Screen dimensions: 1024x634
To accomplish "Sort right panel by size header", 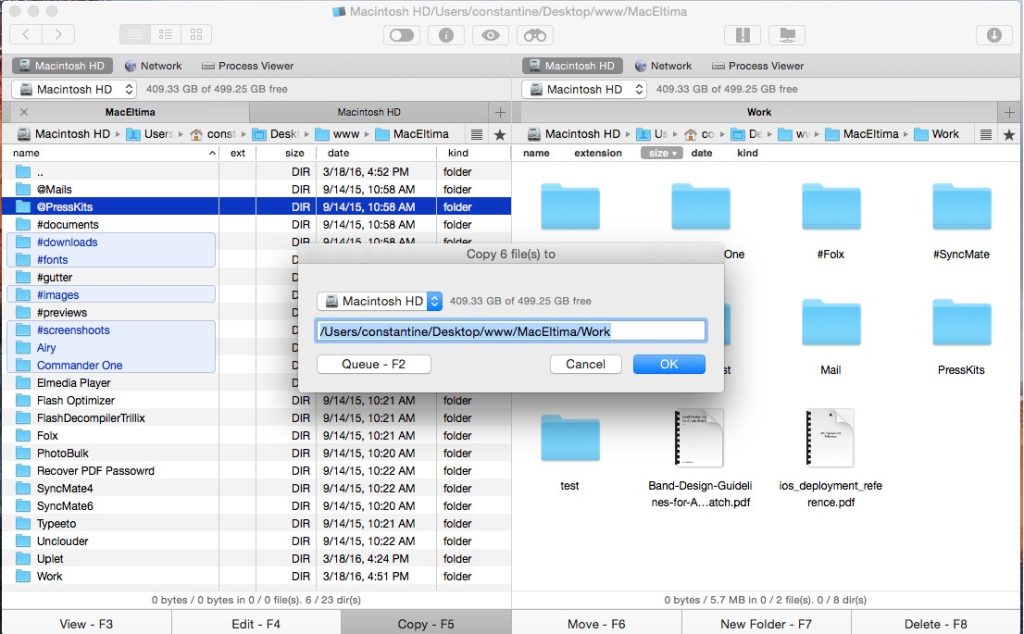I will coord(662,153).
